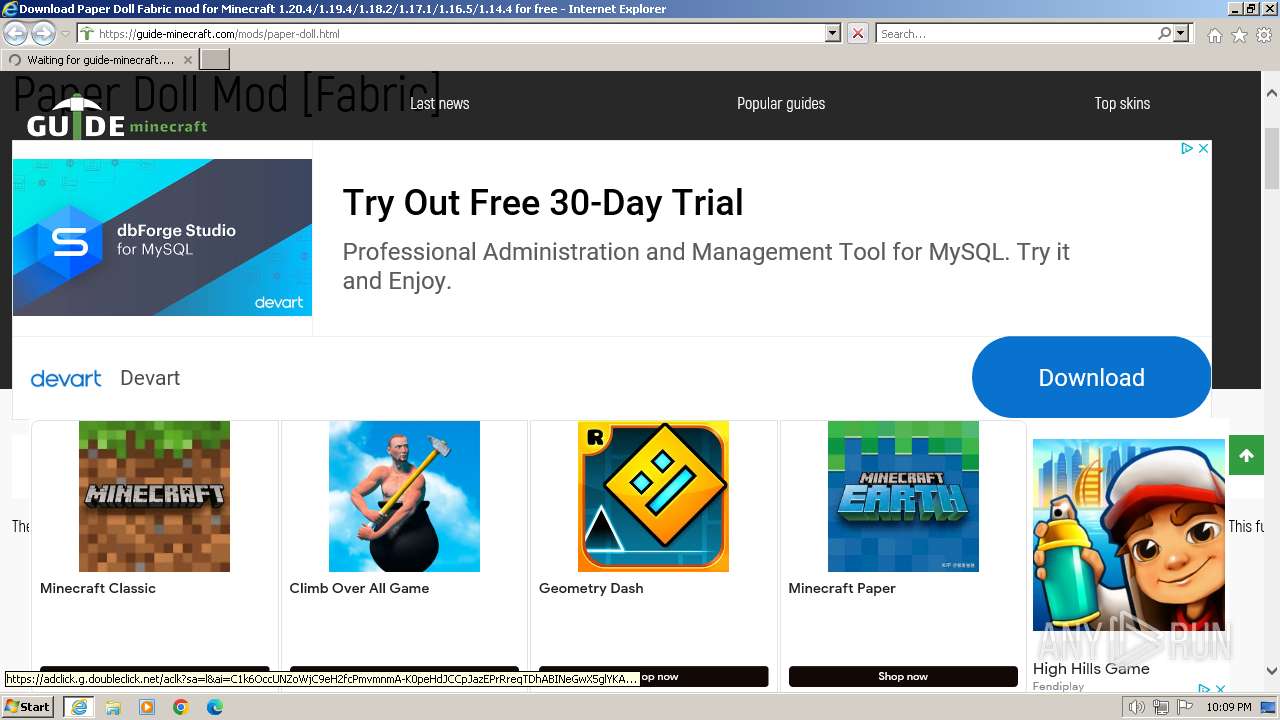Click Minecraft Paper title text
The width and height of the screenshot is (1280, 720).
842,588
